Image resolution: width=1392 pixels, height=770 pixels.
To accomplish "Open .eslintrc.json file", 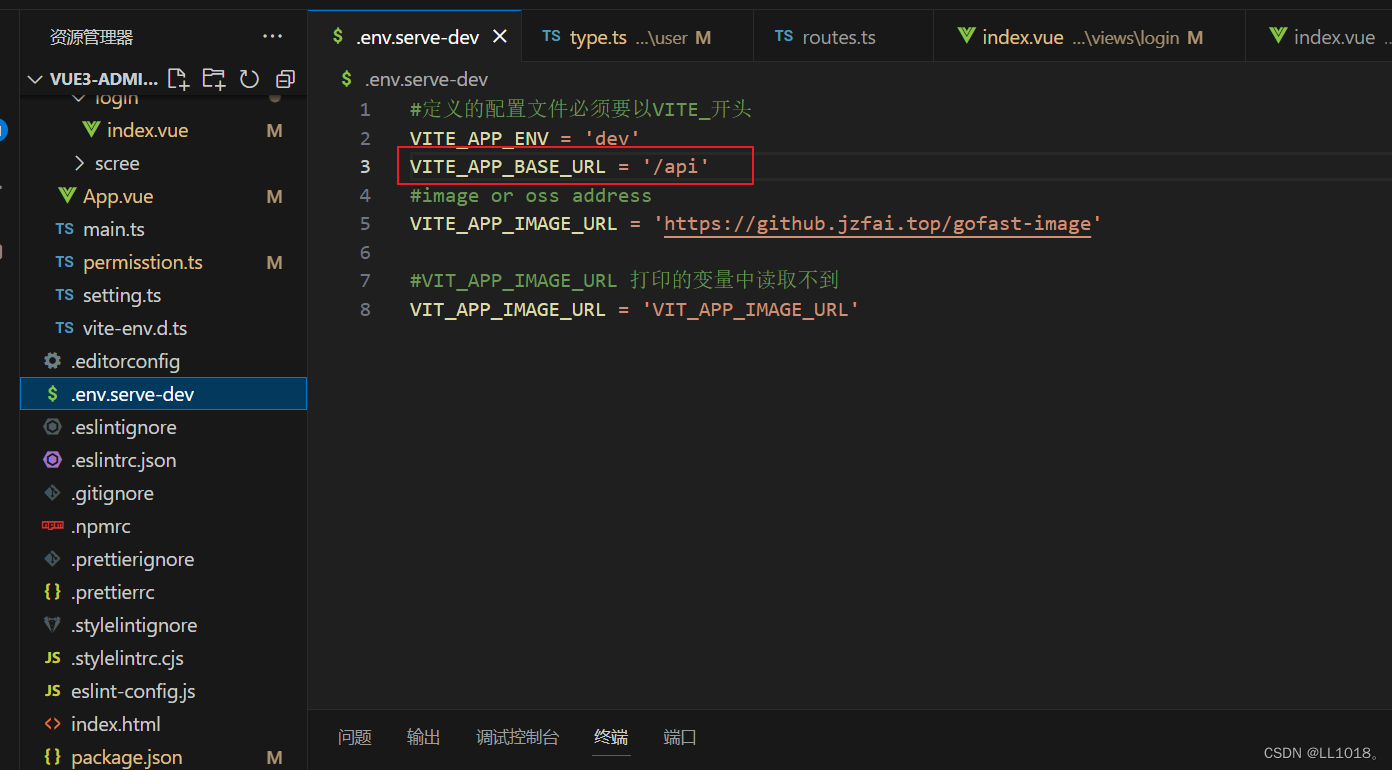I will pos(123,460).
